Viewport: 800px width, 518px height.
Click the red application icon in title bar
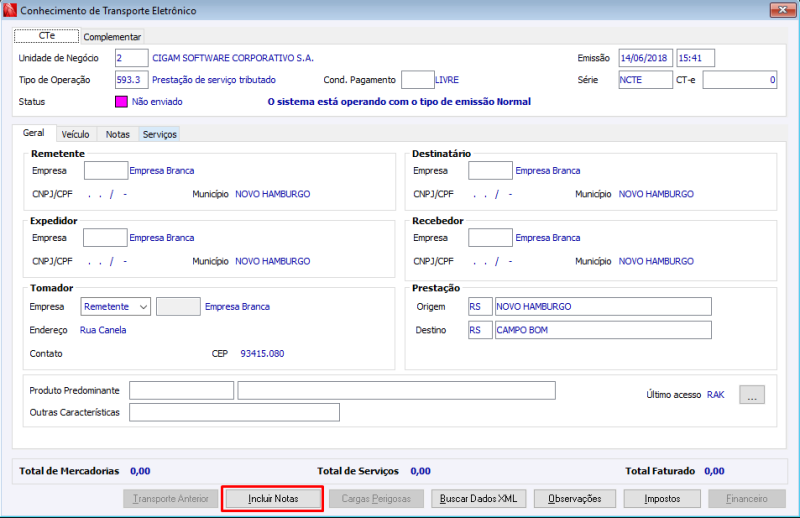10,10
